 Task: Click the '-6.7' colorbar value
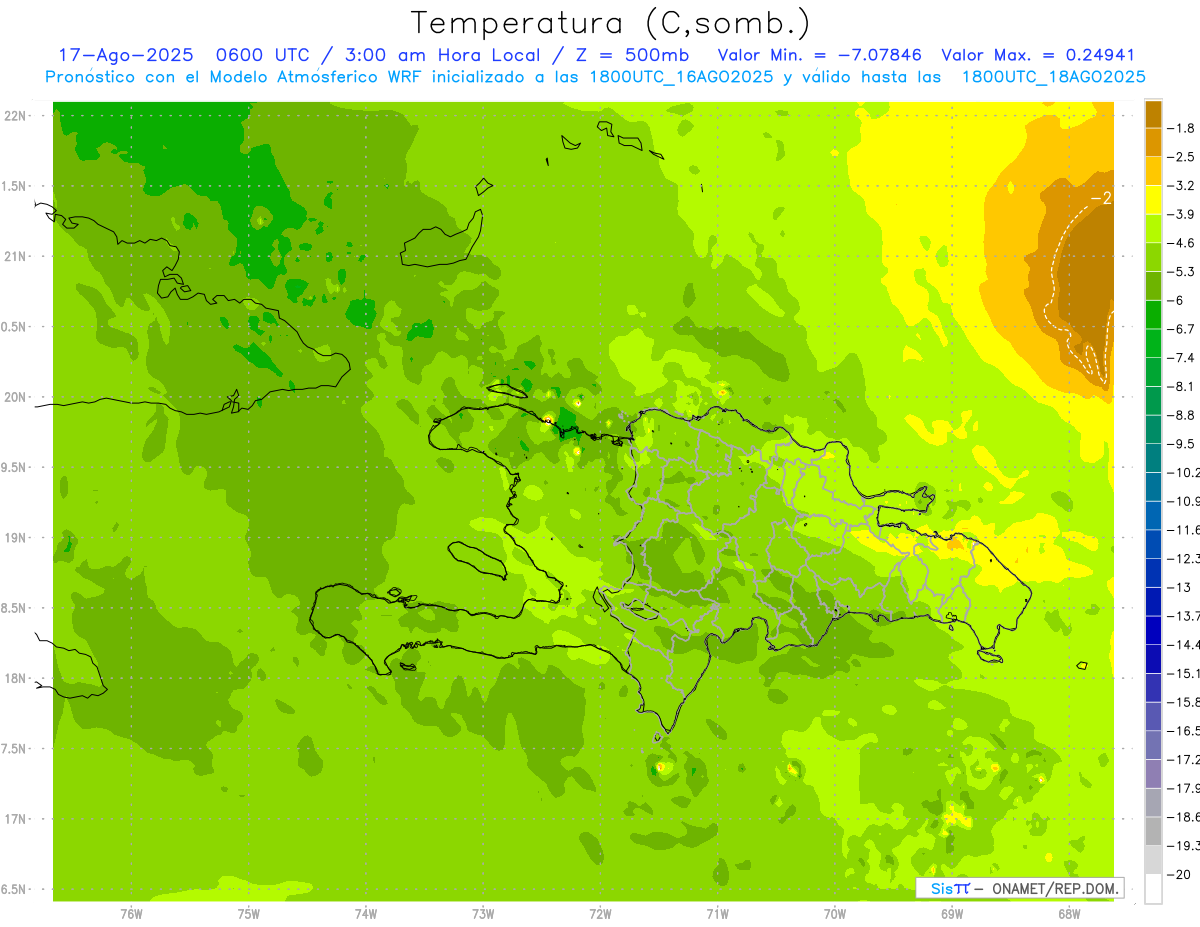coord(1182,329)
